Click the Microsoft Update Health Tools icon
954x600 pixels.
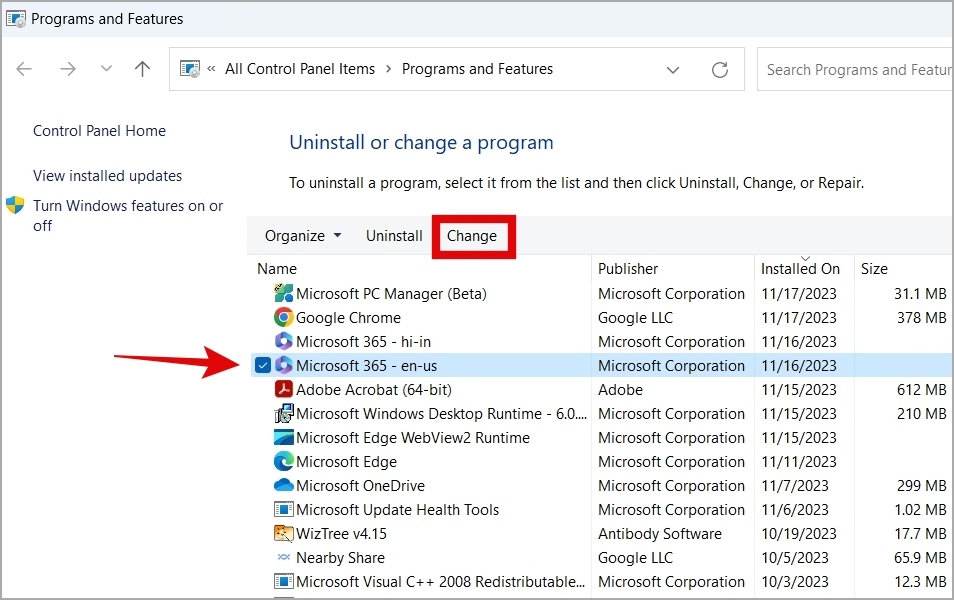(284, 509)
